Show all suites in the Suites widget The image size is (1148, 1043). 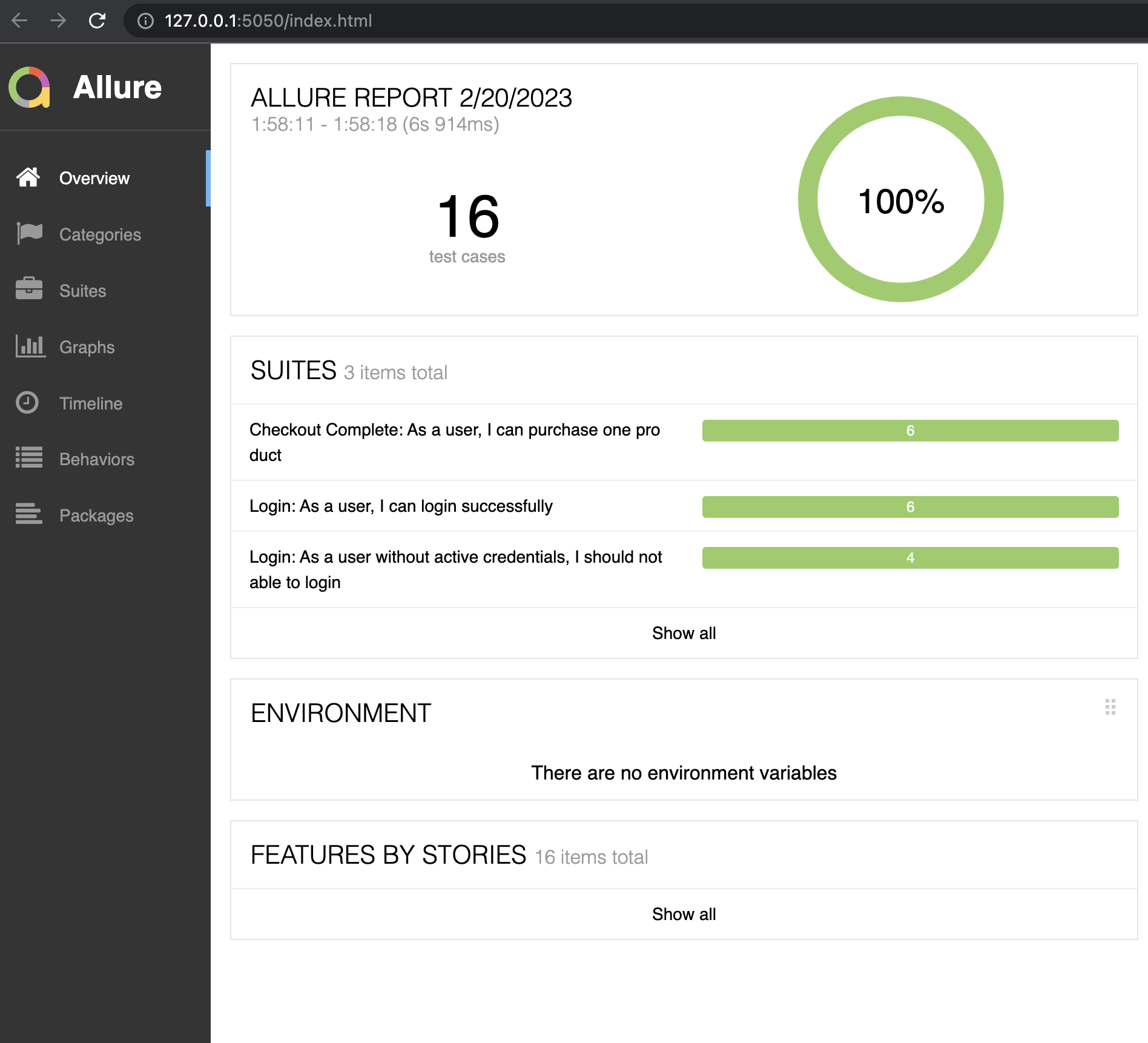(683, 633)
